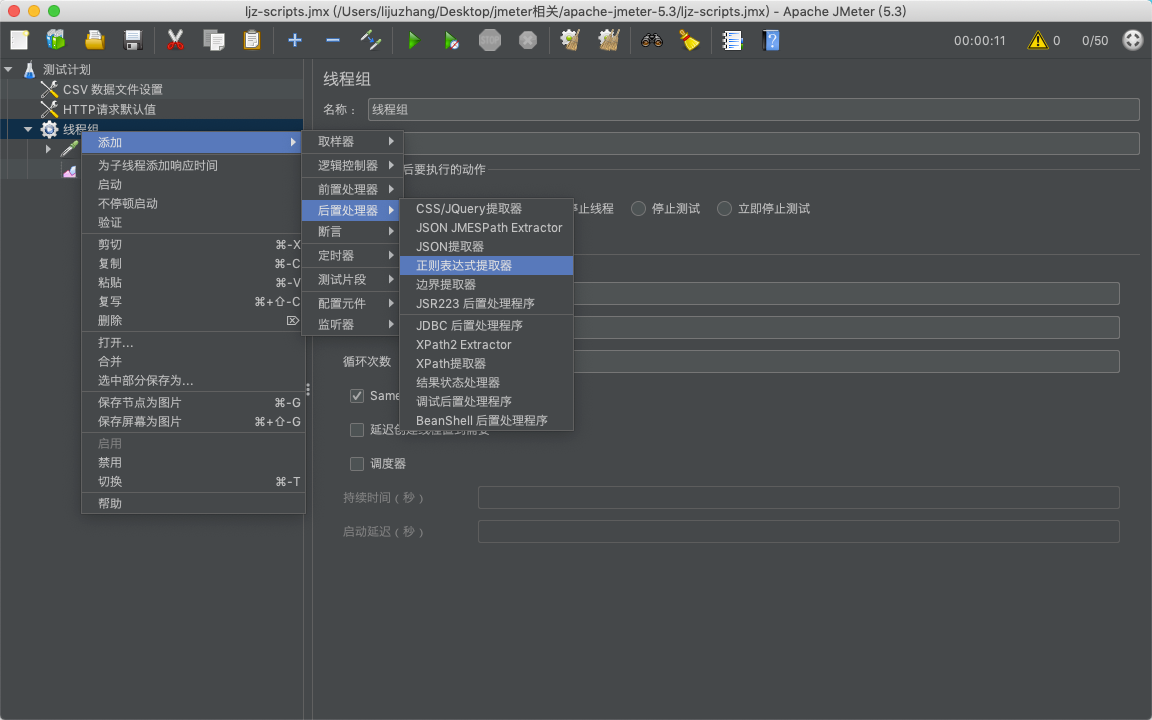Click the Clear results broom icon
The image size is (1152, 720).
click(x=571, y=40)
